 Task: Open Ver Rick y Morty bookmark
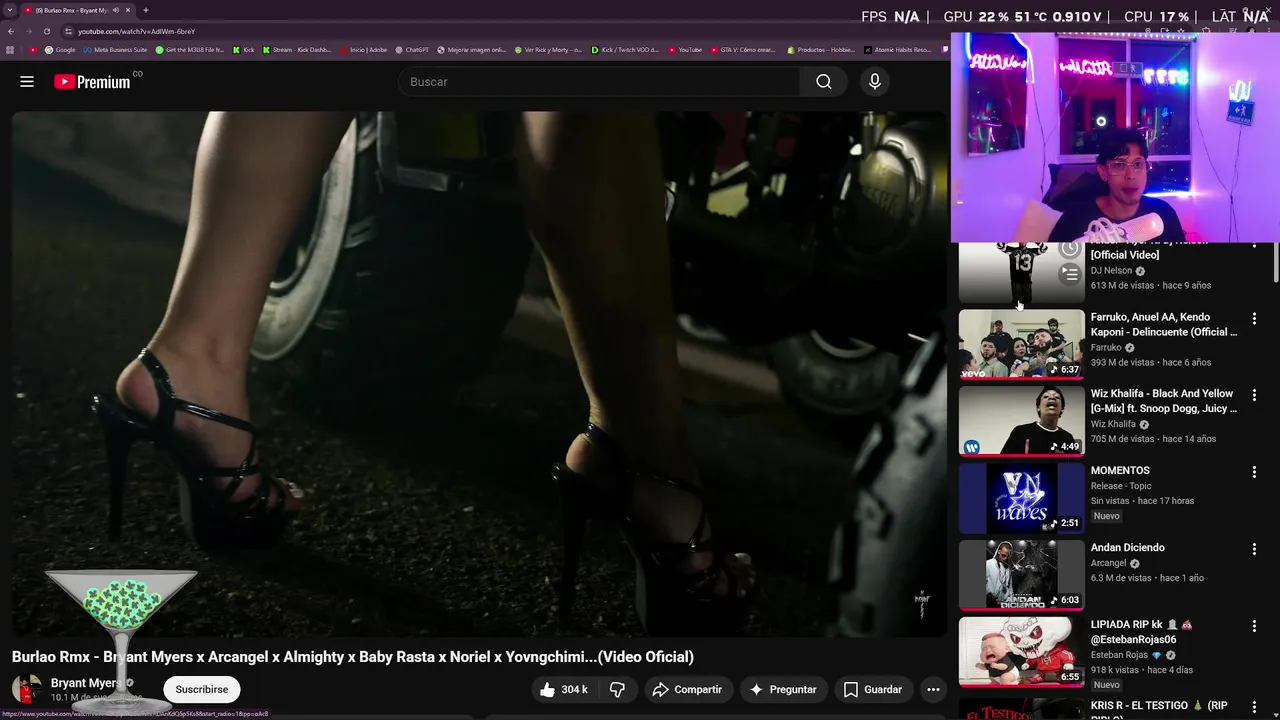[548, 49]
